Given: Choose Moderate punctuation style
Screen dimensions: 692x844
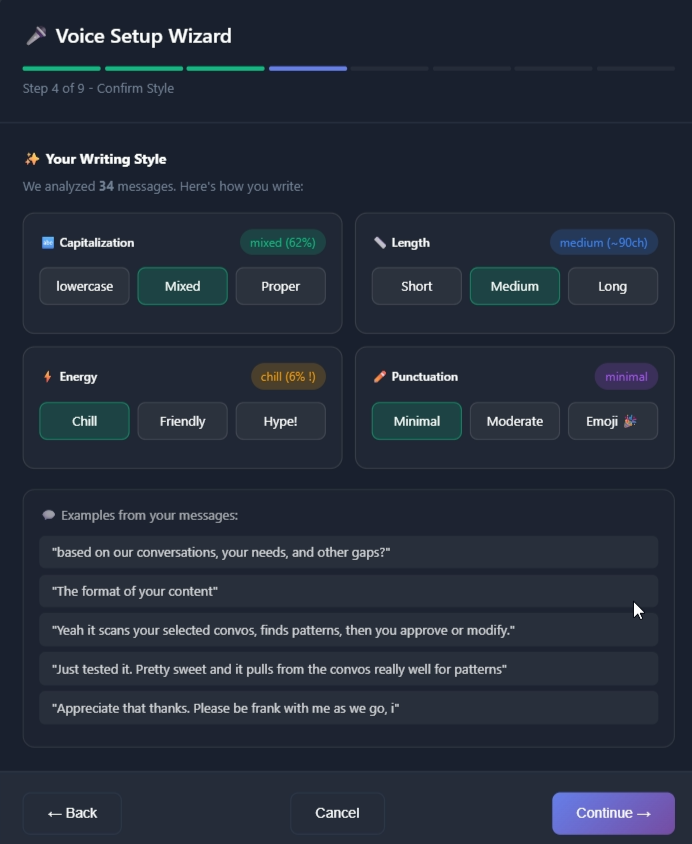Looking at the screenshot, I should point(515,421).
